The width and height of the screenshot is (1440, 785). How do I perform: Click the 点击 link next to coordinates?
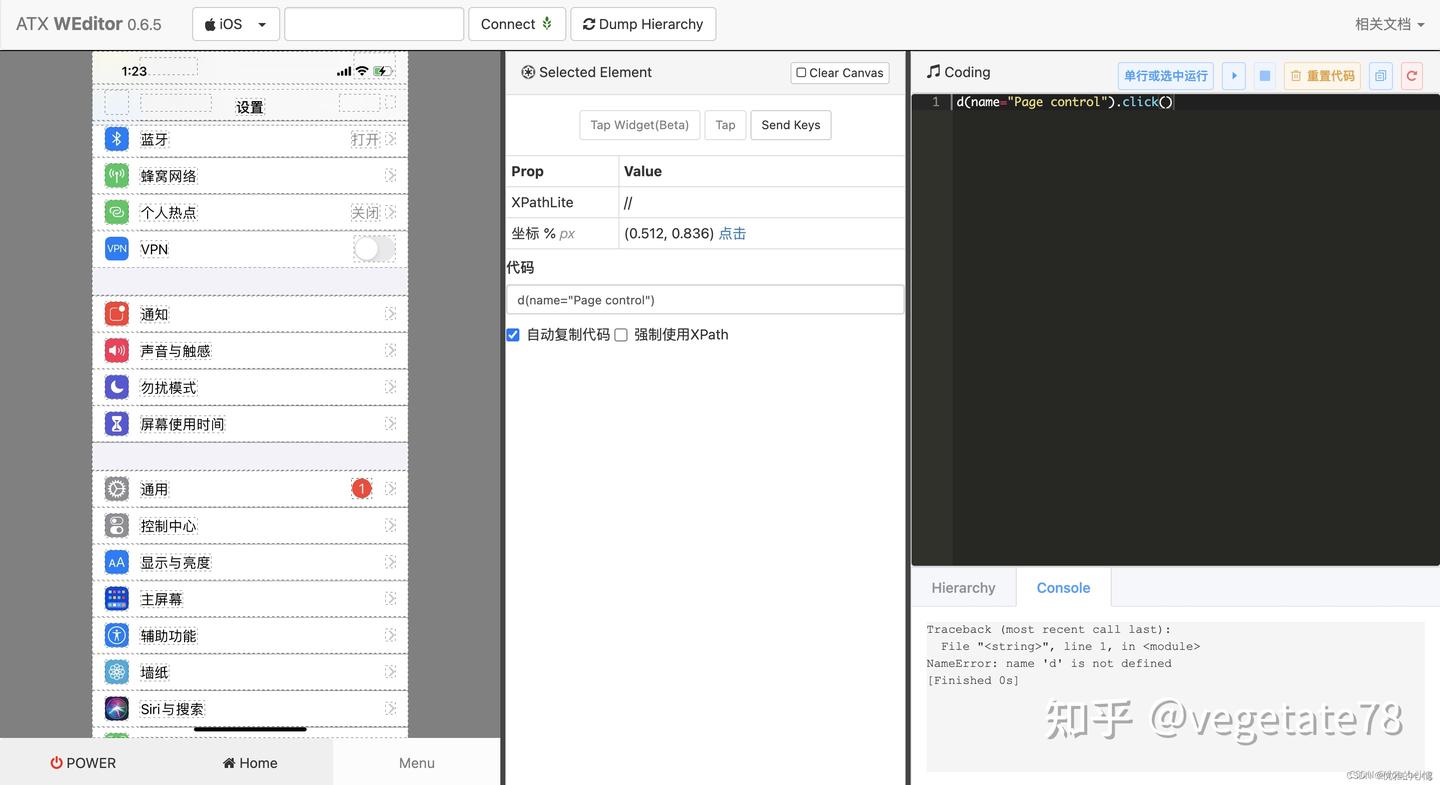click(732, 233)
